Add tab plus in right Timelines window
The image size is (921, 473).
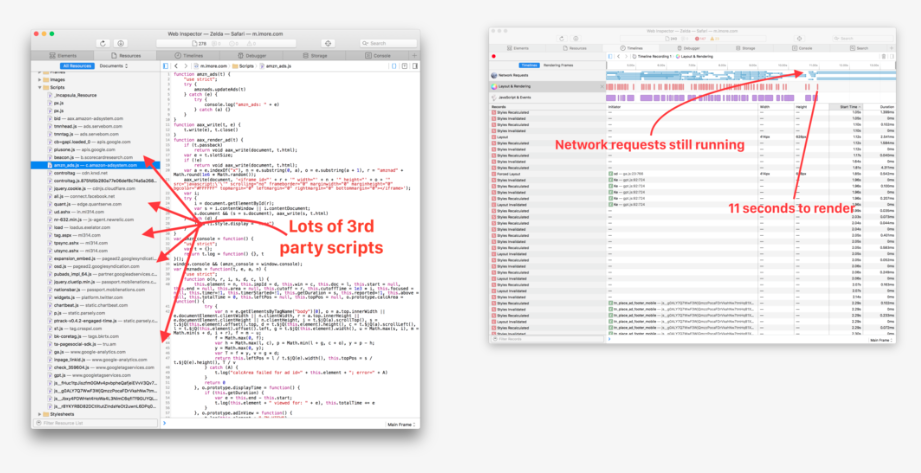892,48
